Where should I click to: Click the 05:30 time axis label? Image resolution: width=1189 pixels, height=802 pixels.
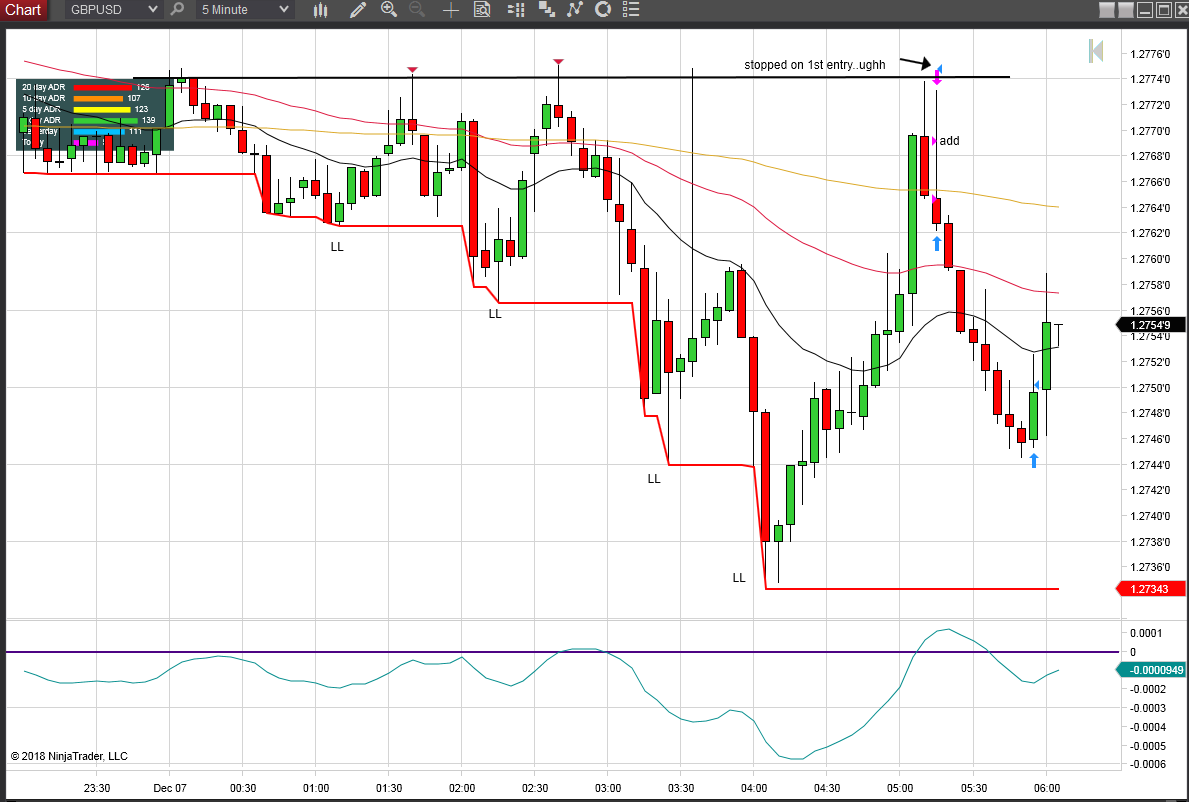[974, 788]
